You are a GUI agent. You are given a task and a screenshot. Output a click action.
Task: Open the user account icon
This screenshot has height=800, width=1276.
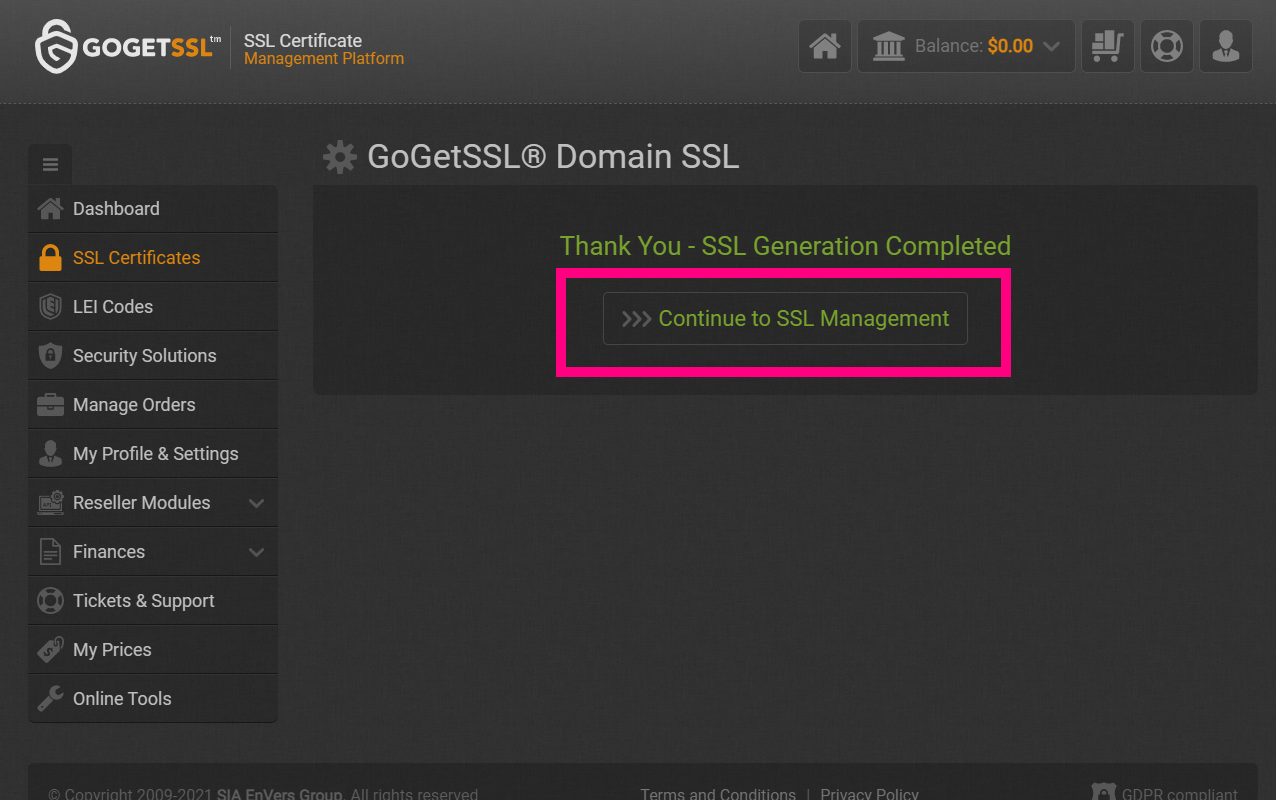1226,46
